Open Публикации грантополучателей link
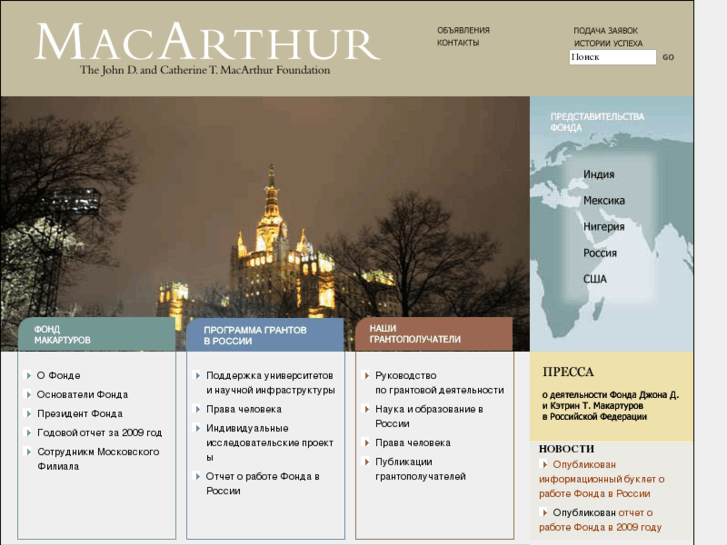Screen dimensions: 727x545 (x=420, y=469)
